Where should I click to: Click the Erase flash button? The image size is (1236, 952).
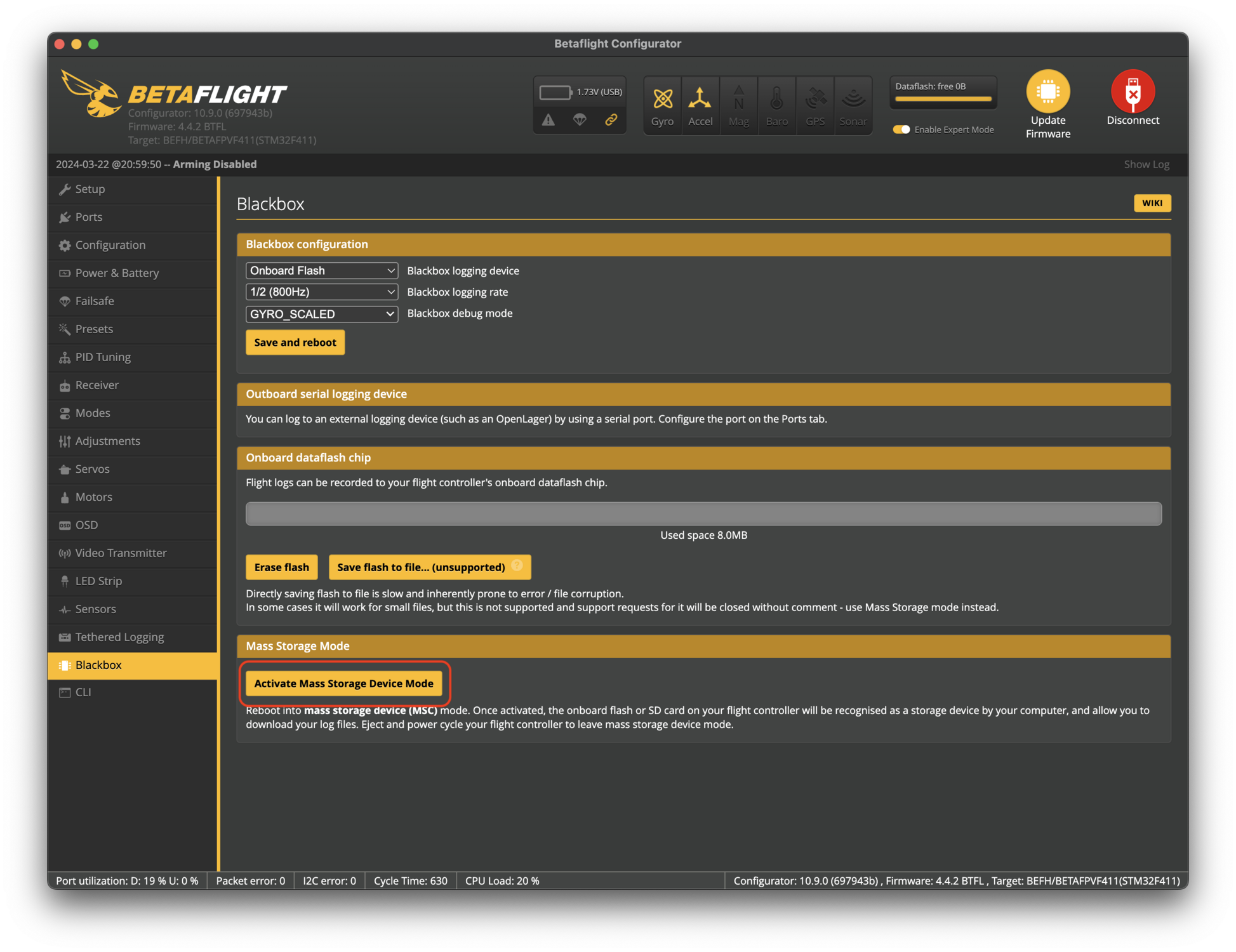coord(281,567)
